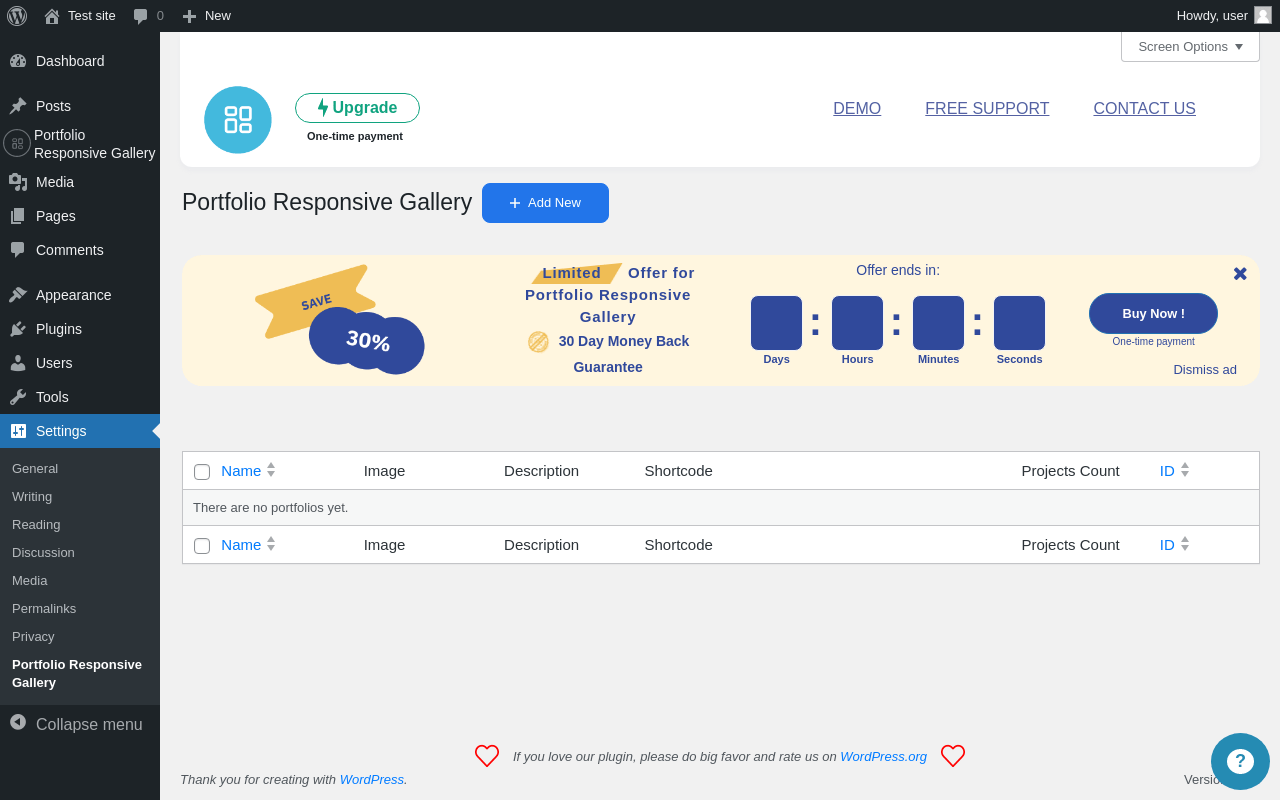Click the Plugins plug icon

(18, 329)
